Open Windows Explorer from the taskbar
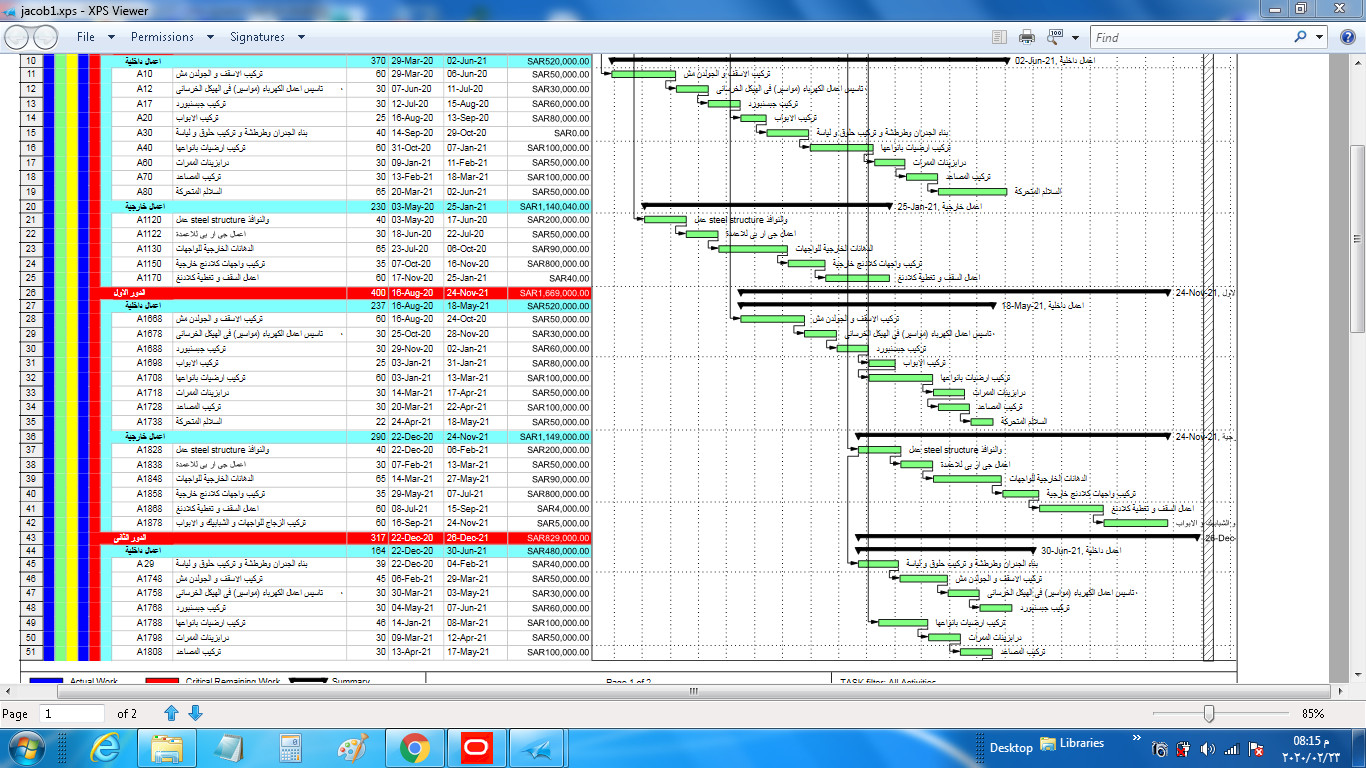This screenshot has height=768, width=1366. coord(165,748)
